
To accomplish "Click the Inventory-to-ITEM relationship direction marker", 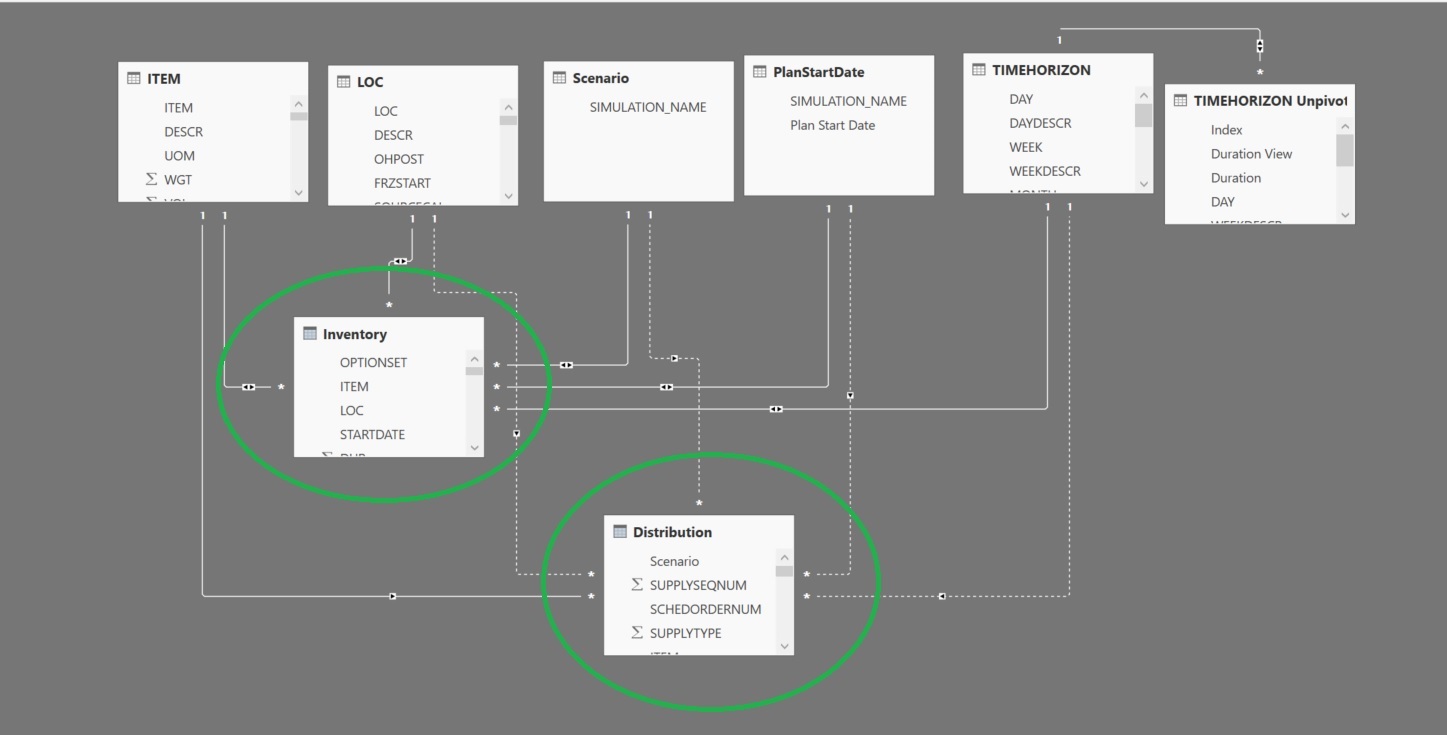I will [248, 387].
